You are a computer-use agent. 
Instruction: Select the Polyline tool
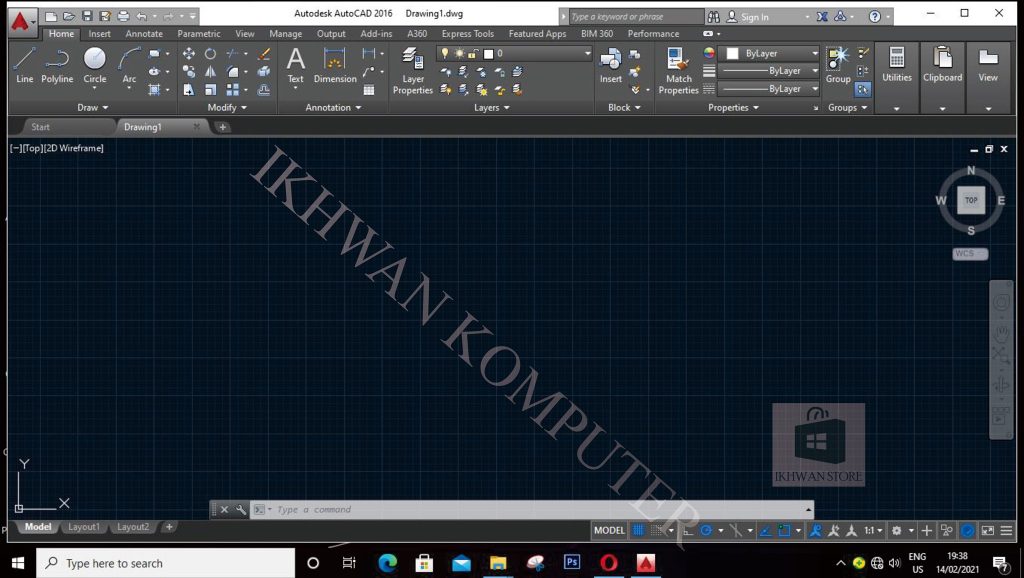click(x=57, y=65)
